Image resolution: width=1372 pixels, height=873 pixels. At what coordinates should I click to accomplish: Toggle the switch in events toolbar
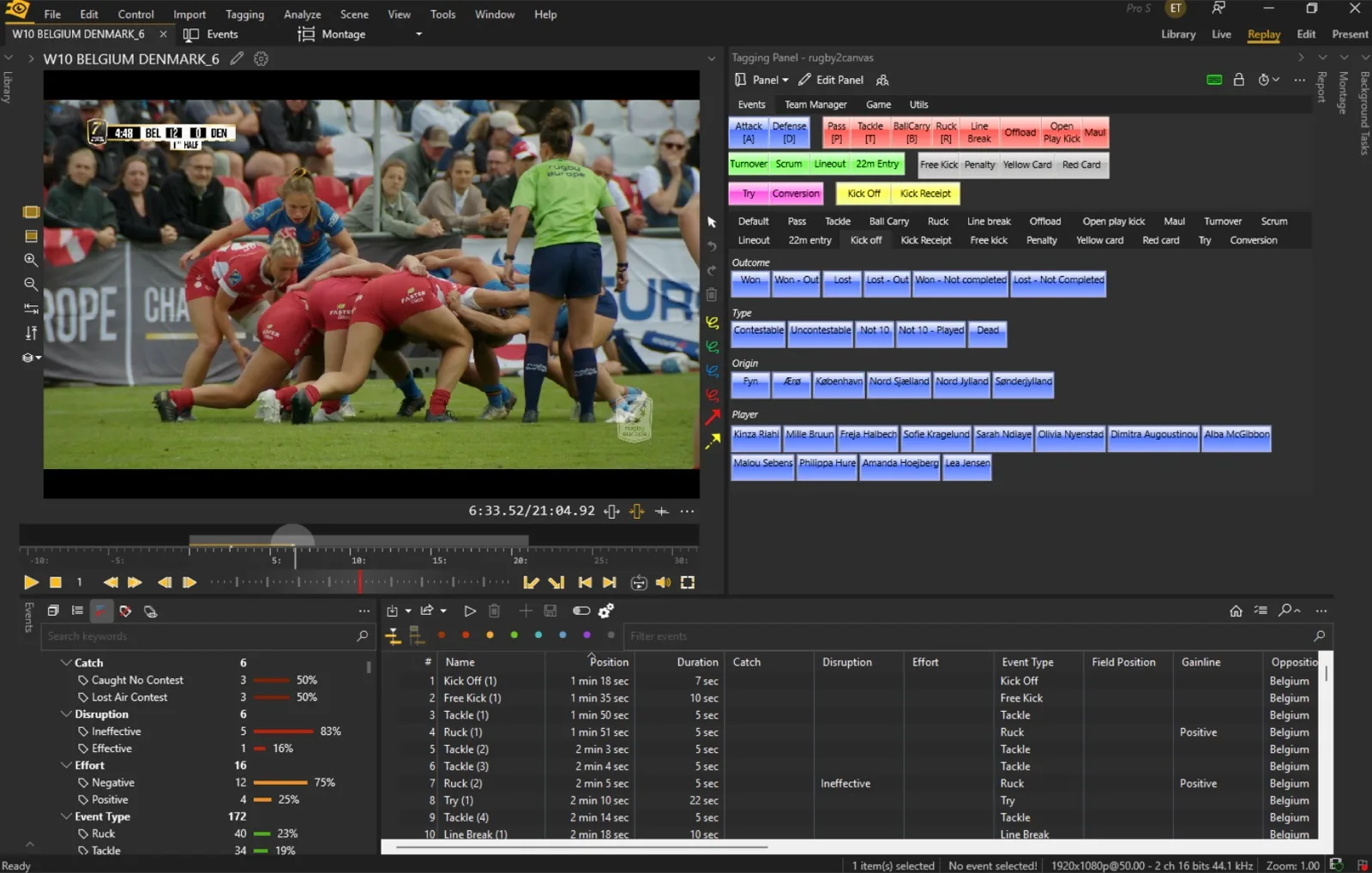coord(581,611)
